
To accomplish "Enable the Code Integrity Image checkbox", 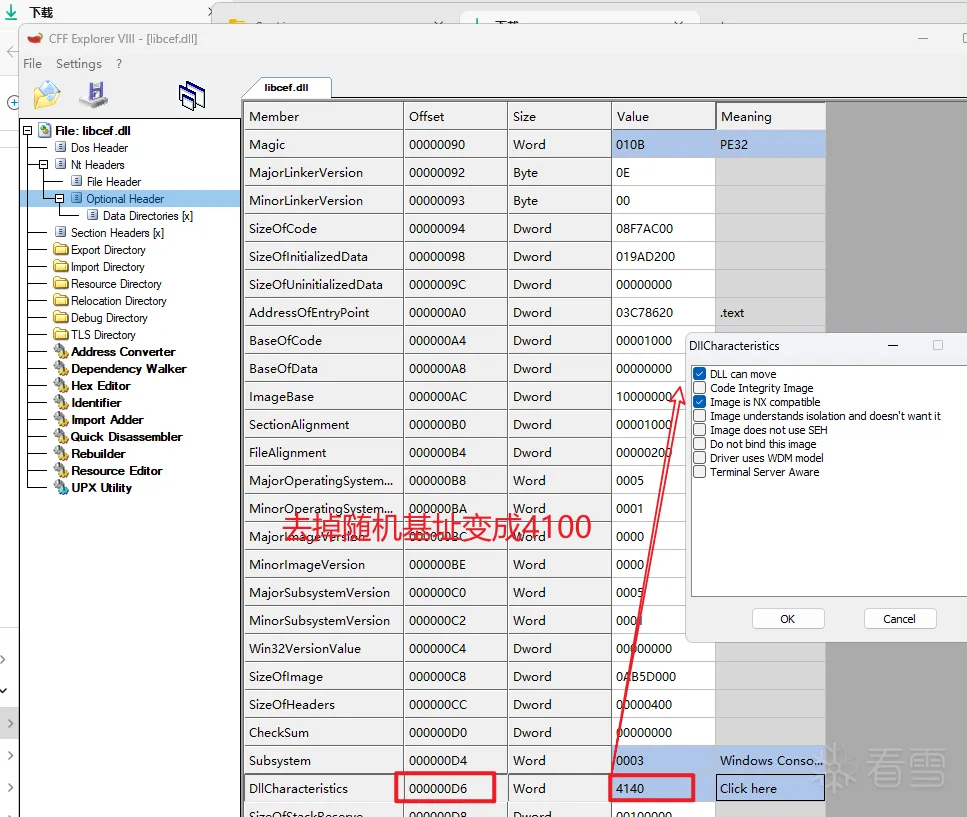I will tap(699, 387).
